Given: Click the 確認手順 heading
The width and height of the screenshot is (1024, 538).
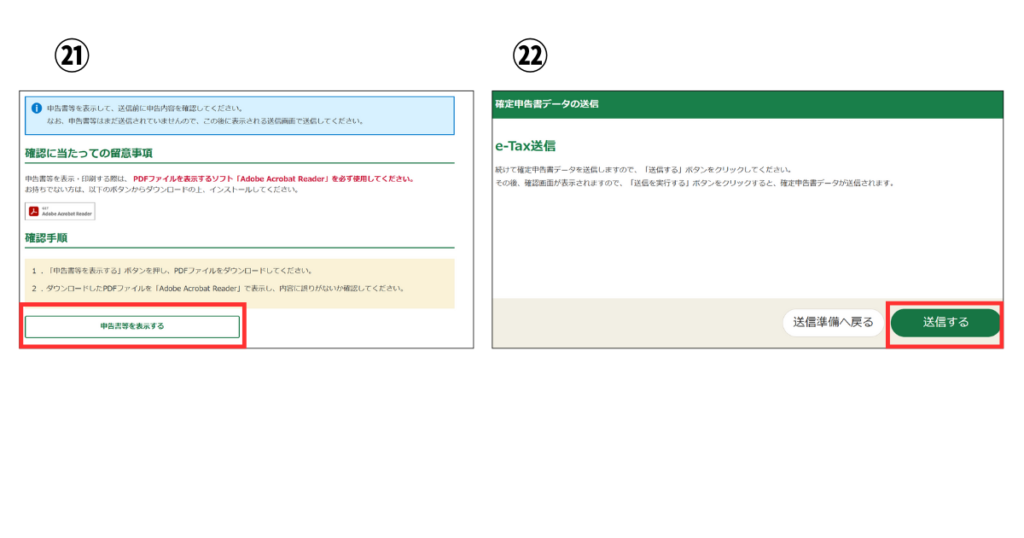Looking at the screenshot, I should click(x=46, y=238).
